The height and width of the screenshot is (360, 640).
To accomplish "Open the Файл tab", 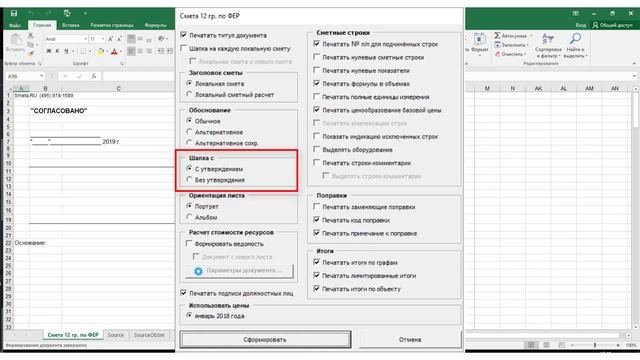I will [15, 25].
